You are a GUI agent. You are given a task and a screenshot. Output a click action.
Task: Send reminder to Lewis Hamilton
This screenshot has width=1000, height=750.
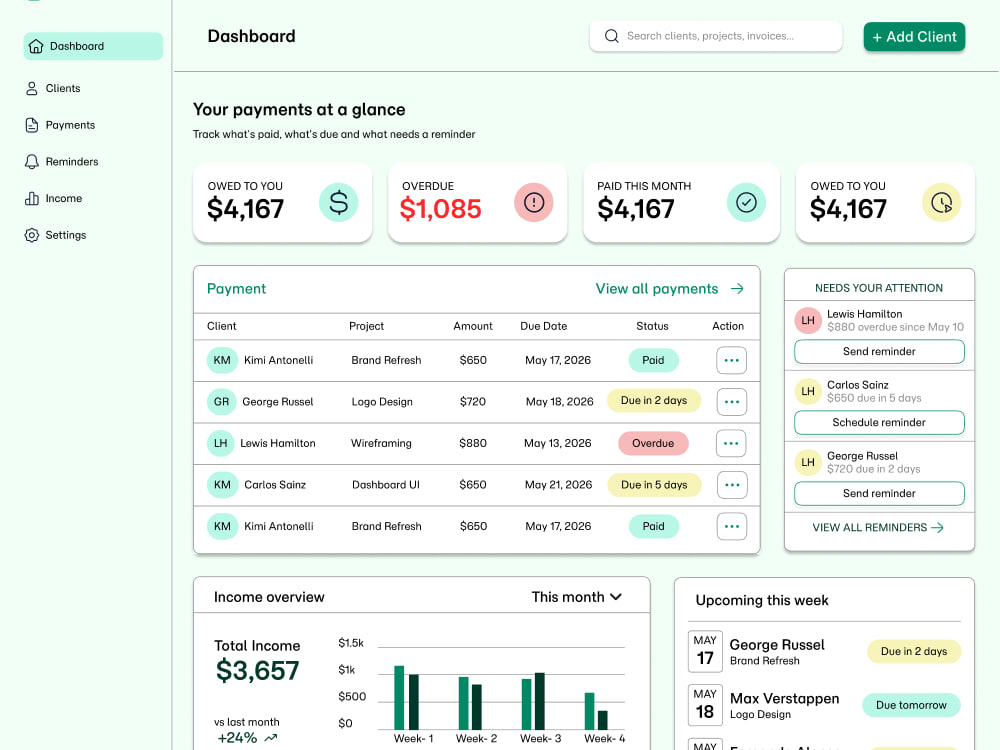[879, 351]
